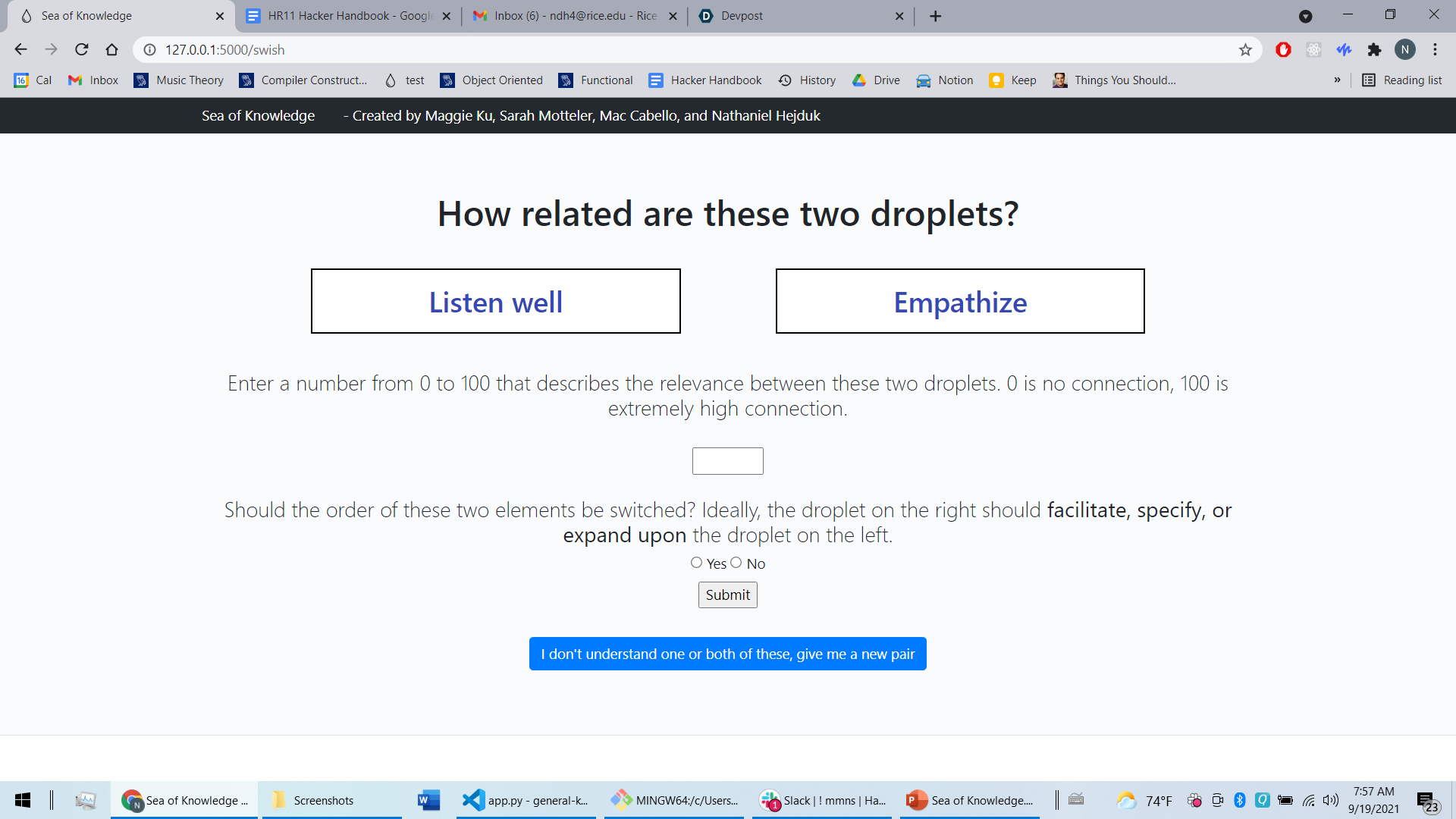Click the Windows Start button
Screen dimensions: 1456x819
(x=23, y=800)
